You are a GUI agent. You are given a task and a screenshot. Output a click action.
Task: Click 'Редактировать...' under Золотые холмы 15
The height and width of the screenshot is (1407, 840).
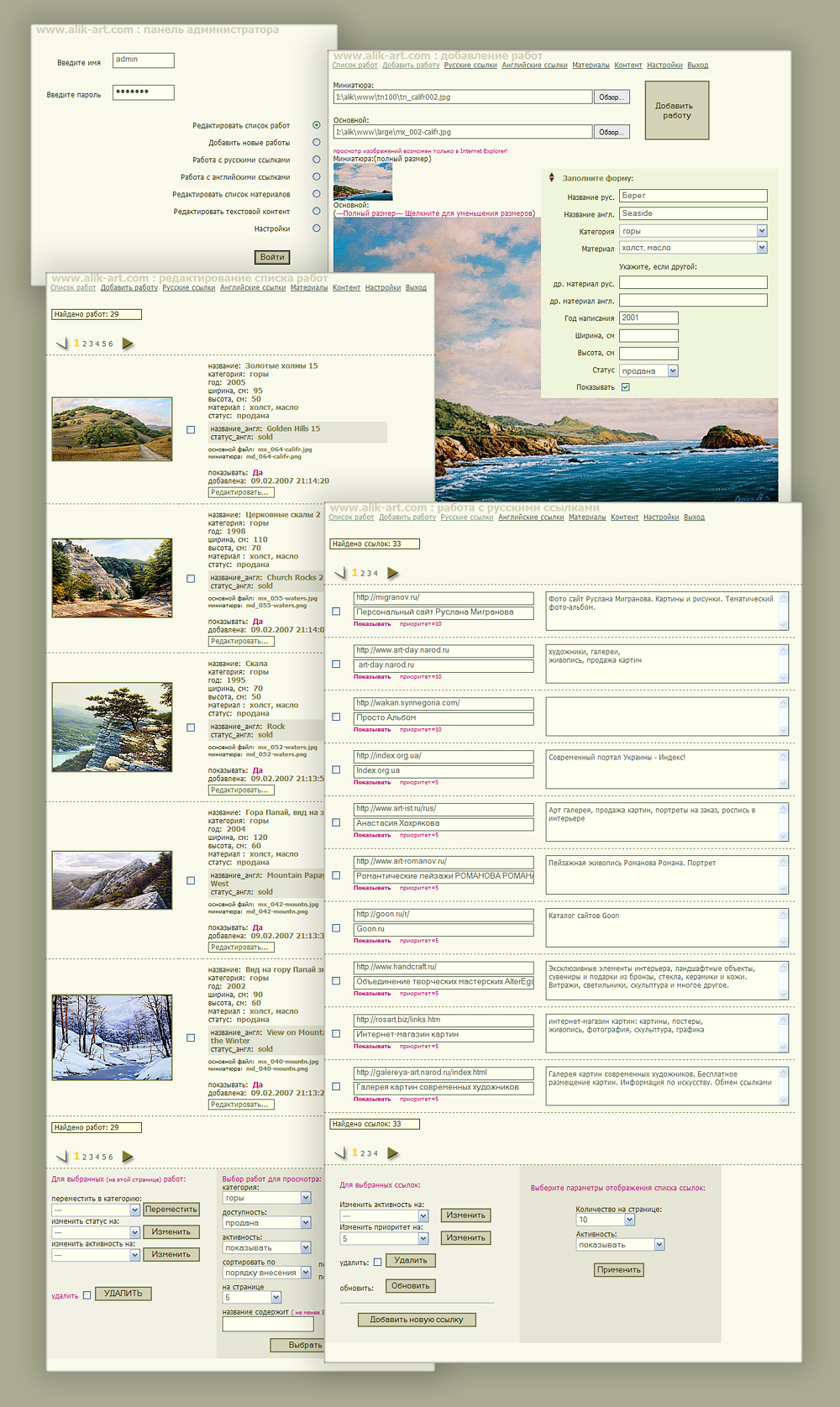point(241,492)
